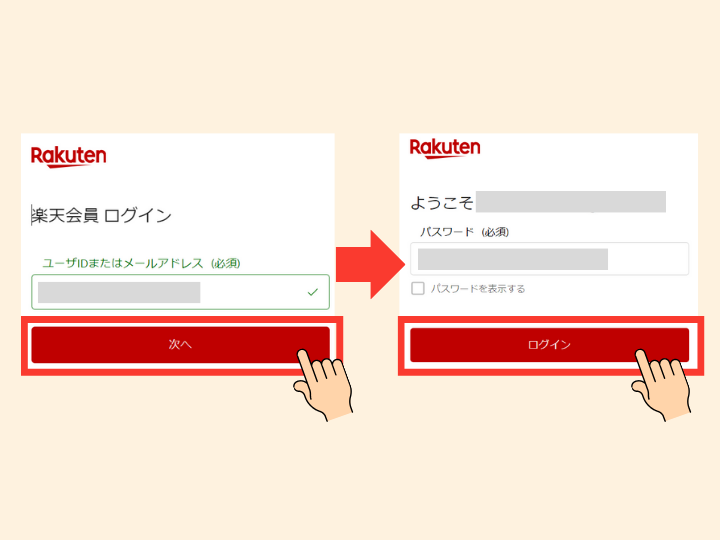Click the gray masked username beside ようこそ
The width and height of the screenshot is (720, 540).
pyautogui.click(x=571, y=202)
